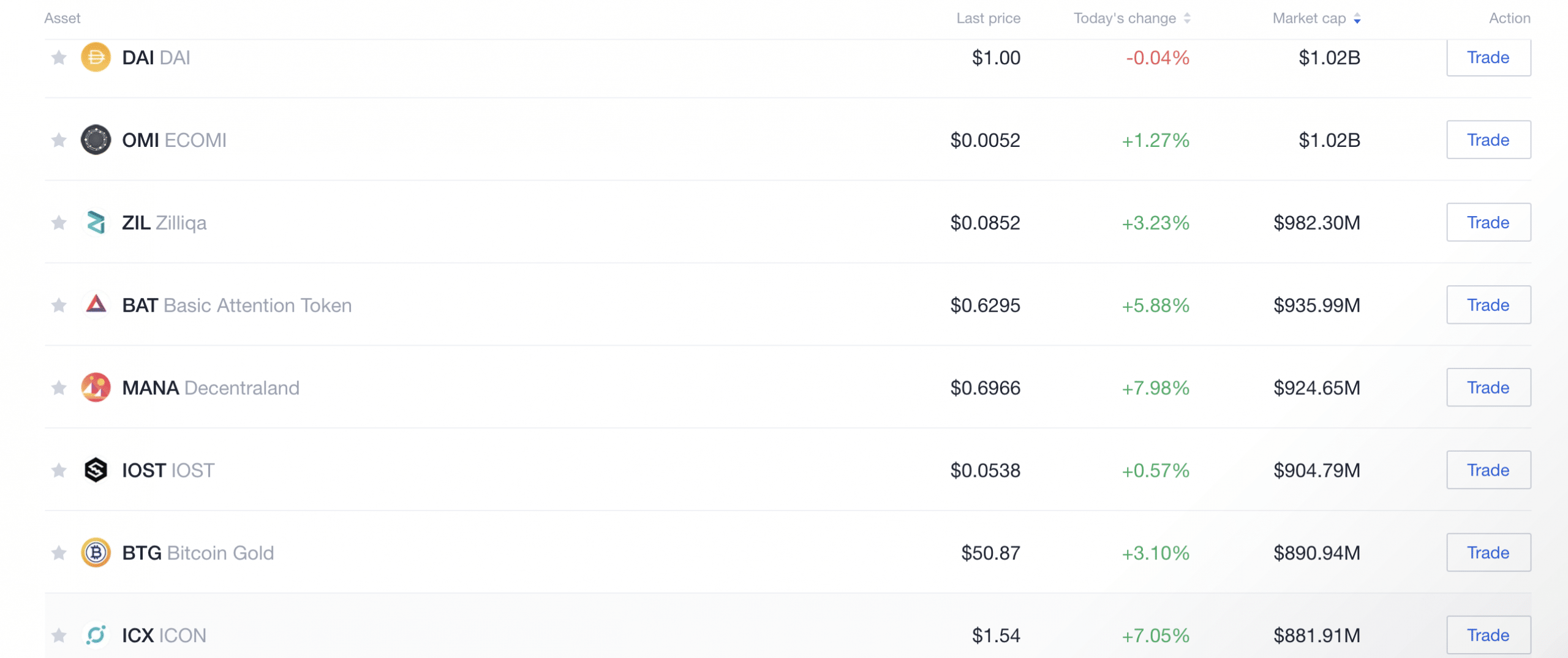1568x658 pixels.
Task: Open Trade for BAT
Action: point(1488,305)
